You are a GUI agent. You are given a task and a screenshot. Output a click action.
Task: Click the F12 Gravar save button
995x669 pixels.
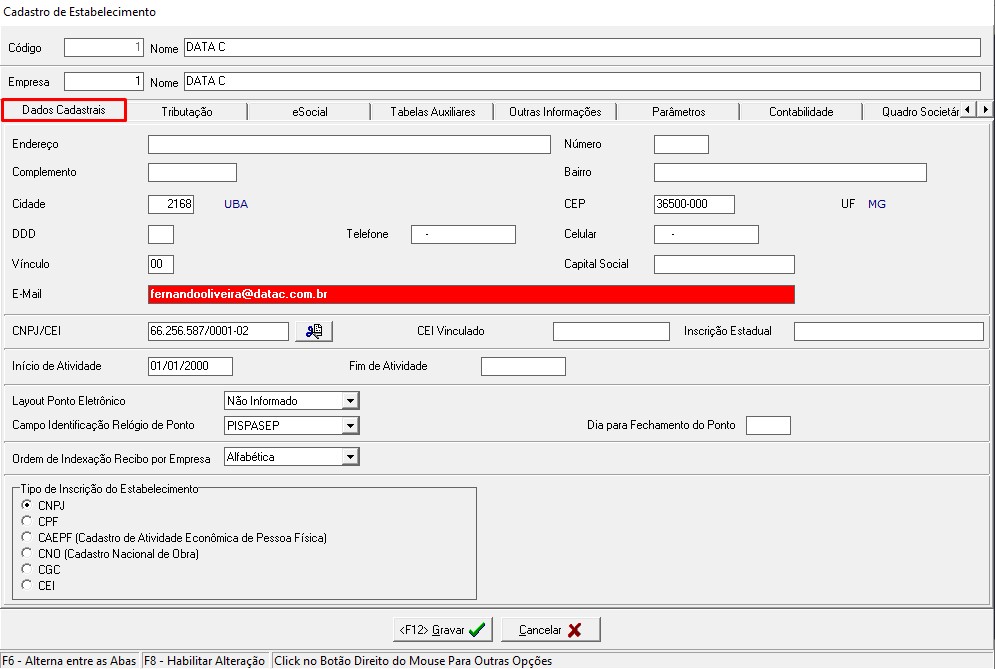[442, 630]
